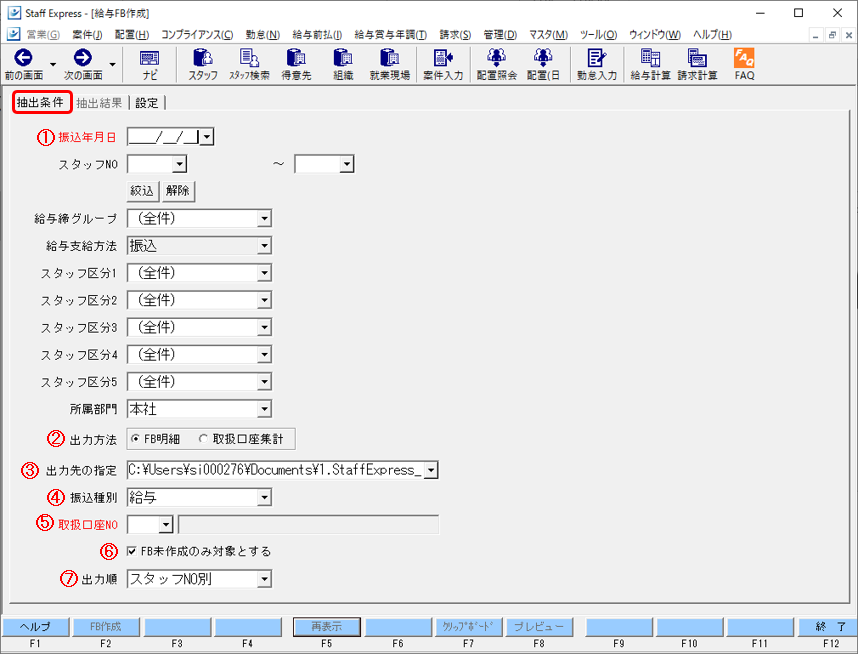Viewport: 858px width, 654px height.
Task: Open the 給与賞与年調(T) menu
Action: pos(390,34)
